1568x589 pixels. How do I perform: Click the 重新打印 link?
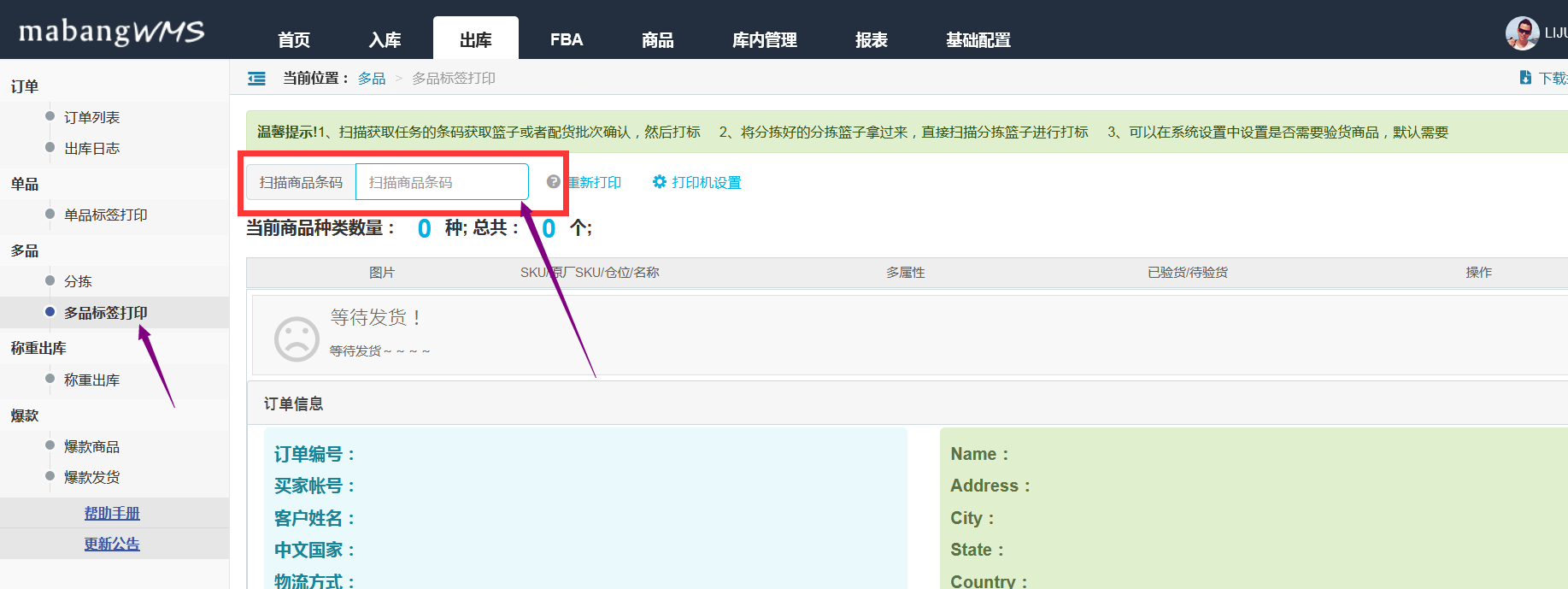click(594, 182)
